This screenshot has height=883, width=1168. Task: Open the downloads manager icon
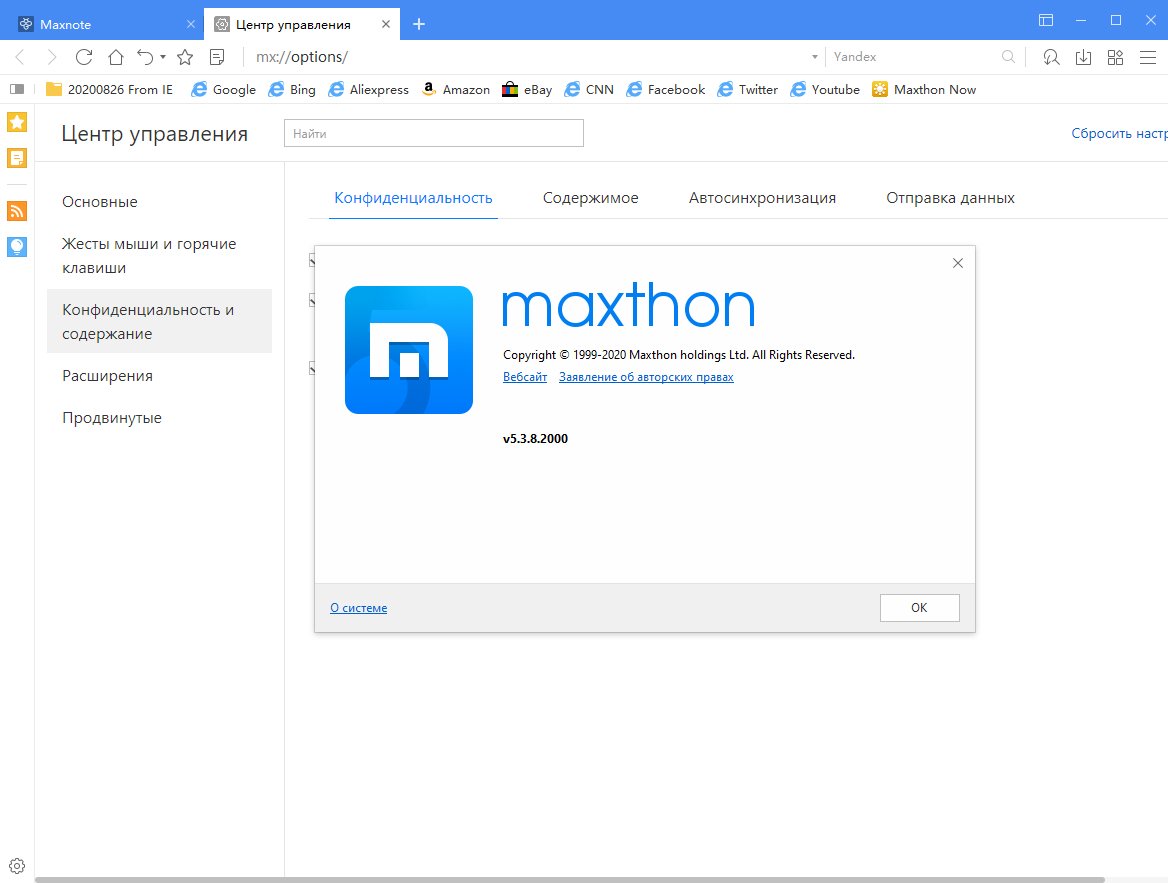[1083, 57]
